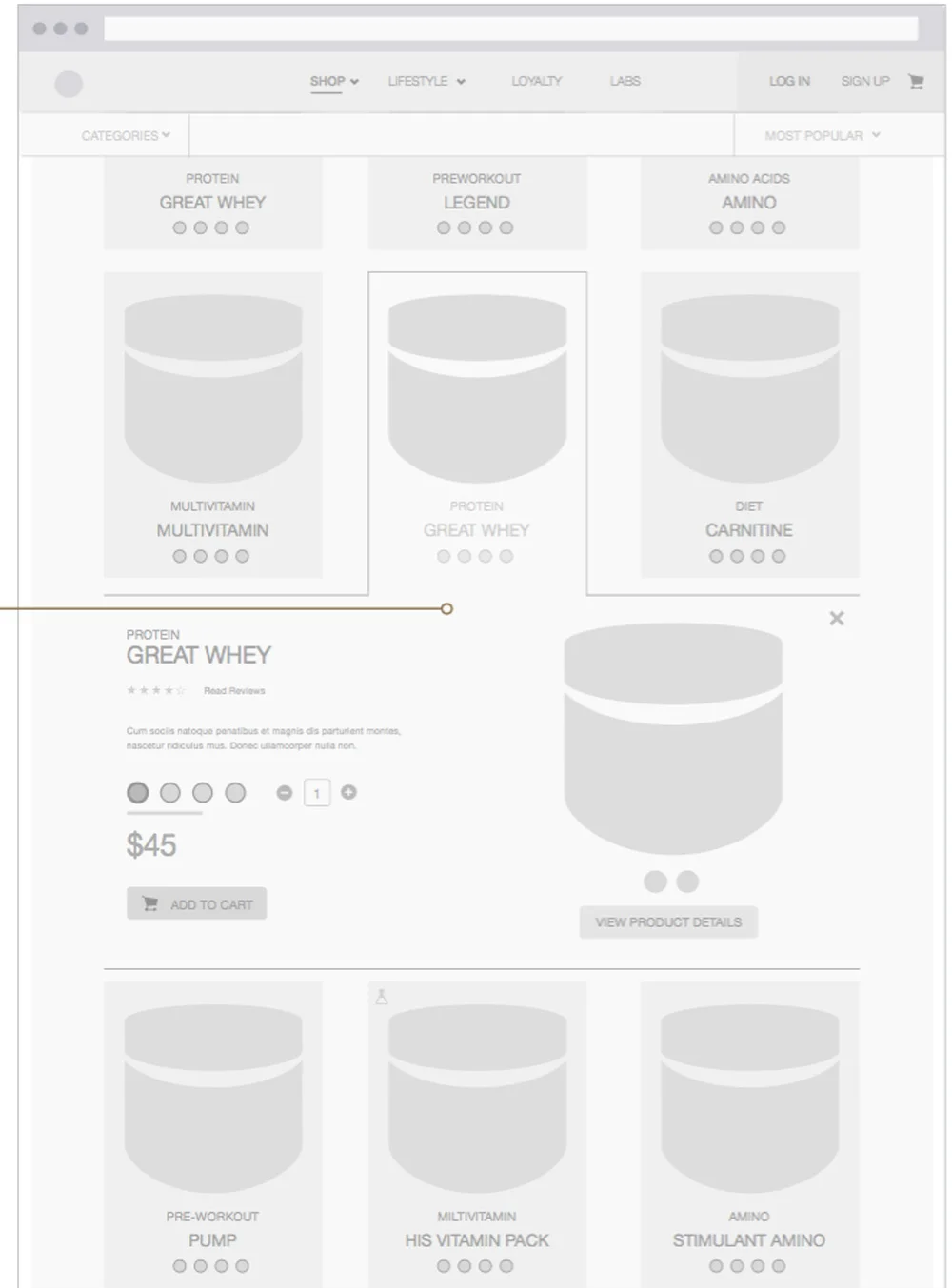Open the Carnitine product thumbnail
The height and width of the screenshot is (1288, 952).
[750, 388]
